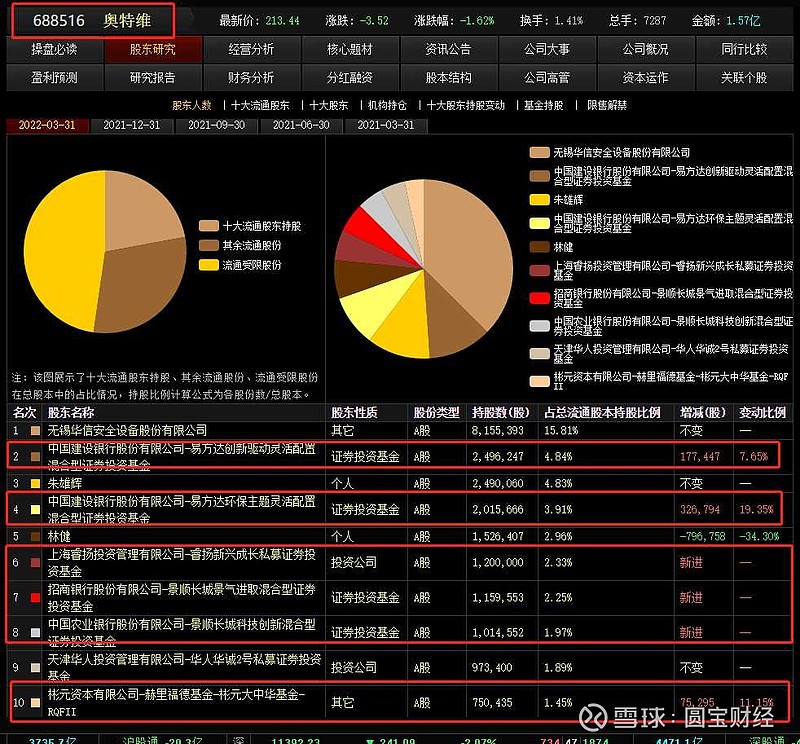The height and width of the screenshot is (744, 800).
Task: Select row 天津华人投资管理有限公司 fund
Action: [399, 667]
